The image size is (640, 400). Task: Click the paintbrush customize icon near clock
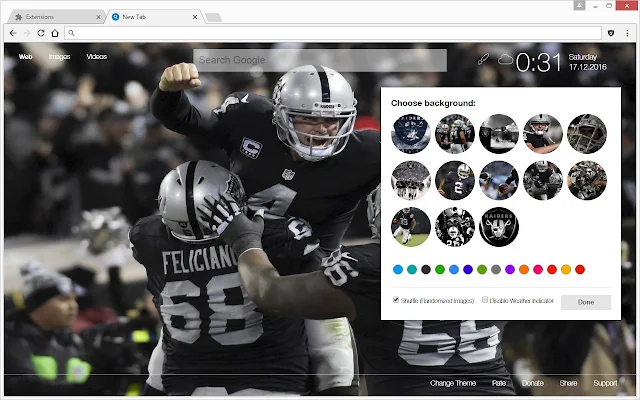click(x=483, y=59)
